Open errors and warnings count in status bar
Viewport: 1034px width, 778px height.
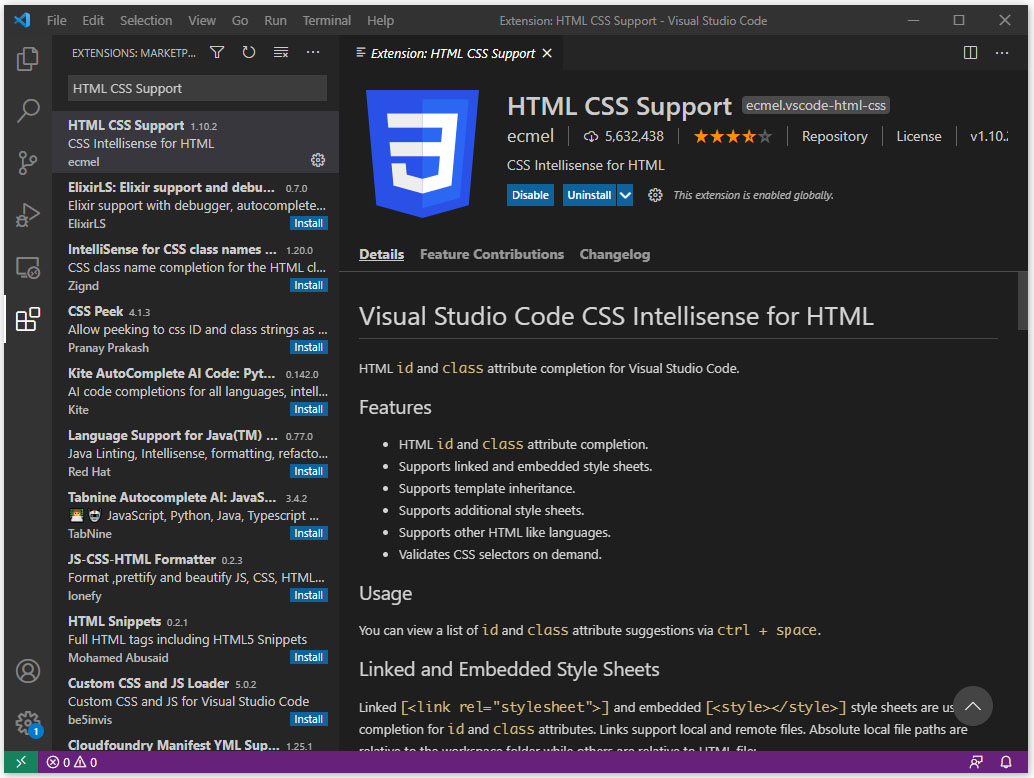point(72,762)
